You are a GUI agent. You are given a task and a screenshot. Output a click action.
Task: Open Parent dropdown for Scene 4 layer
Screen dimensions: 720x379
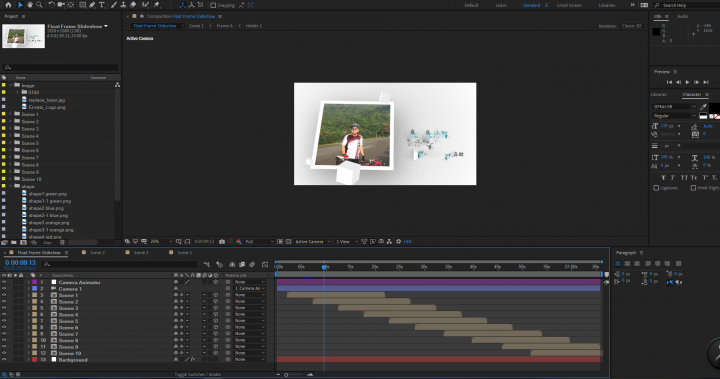pyautogui.click(x=250, y=314)
